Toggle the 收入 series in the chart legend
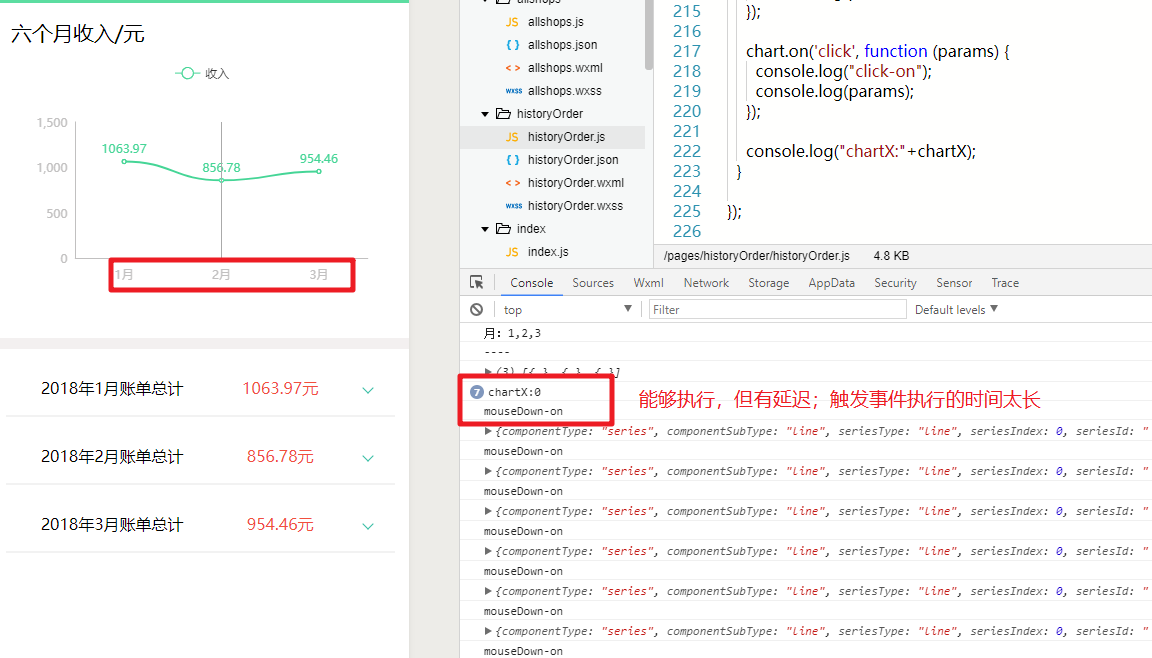This screenshot has height=658, width=1152. pyautogui.click(x=201, y=72)
